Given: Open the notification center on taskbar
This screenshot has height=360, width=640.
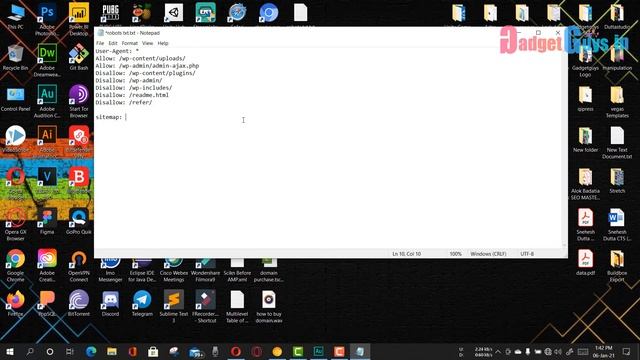Looking at the screenshot, I should point(627,351).
